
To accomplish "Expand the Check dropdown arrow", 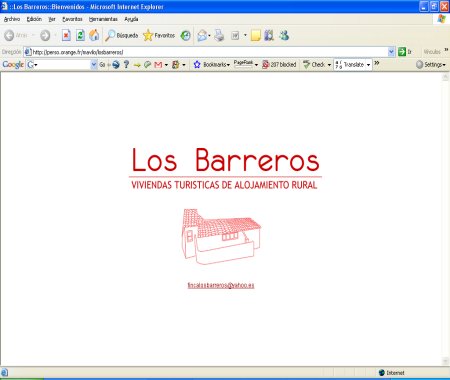I will click(329, 65).
